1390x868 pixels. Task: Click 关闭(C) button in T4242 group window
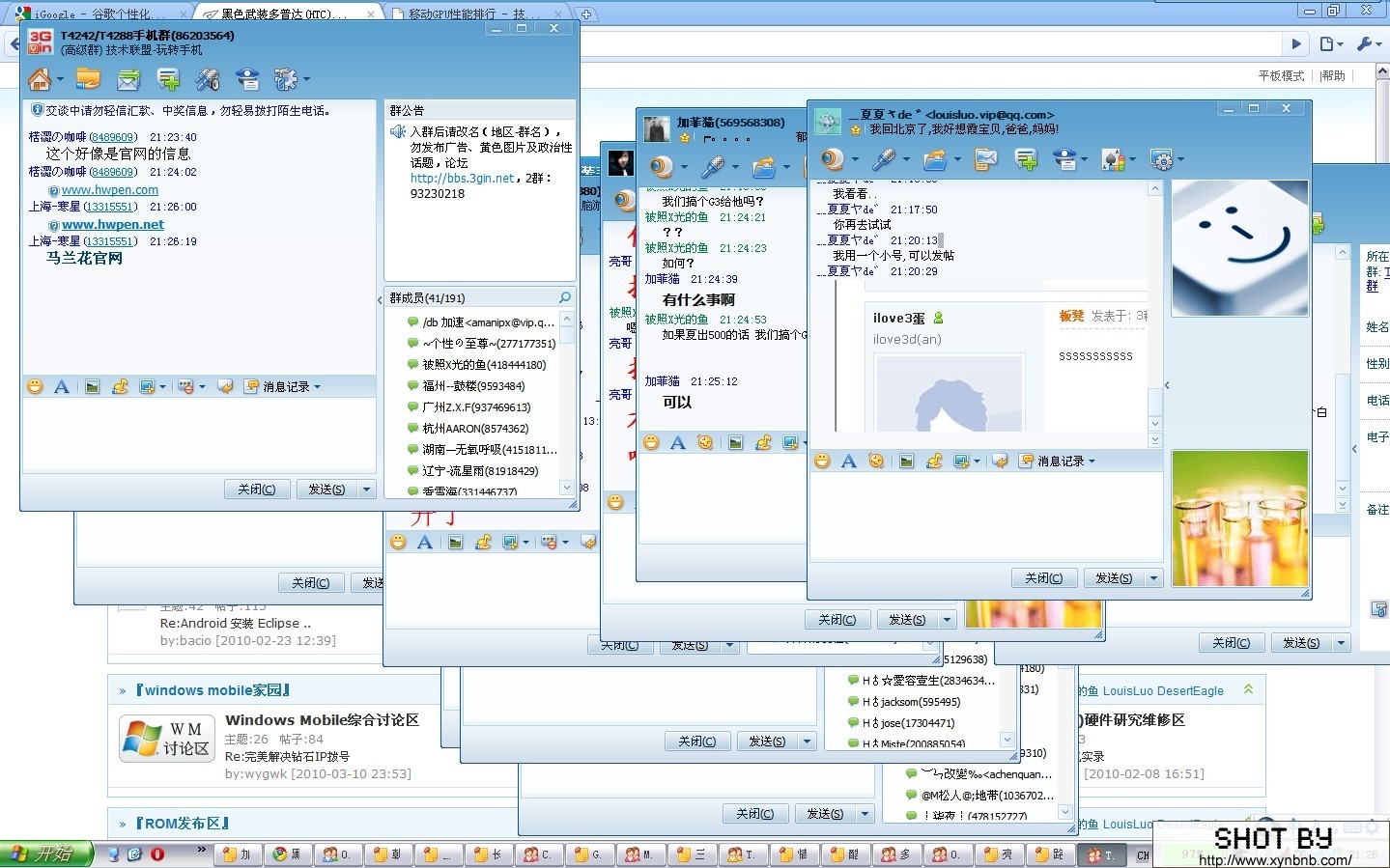(256, 490)
